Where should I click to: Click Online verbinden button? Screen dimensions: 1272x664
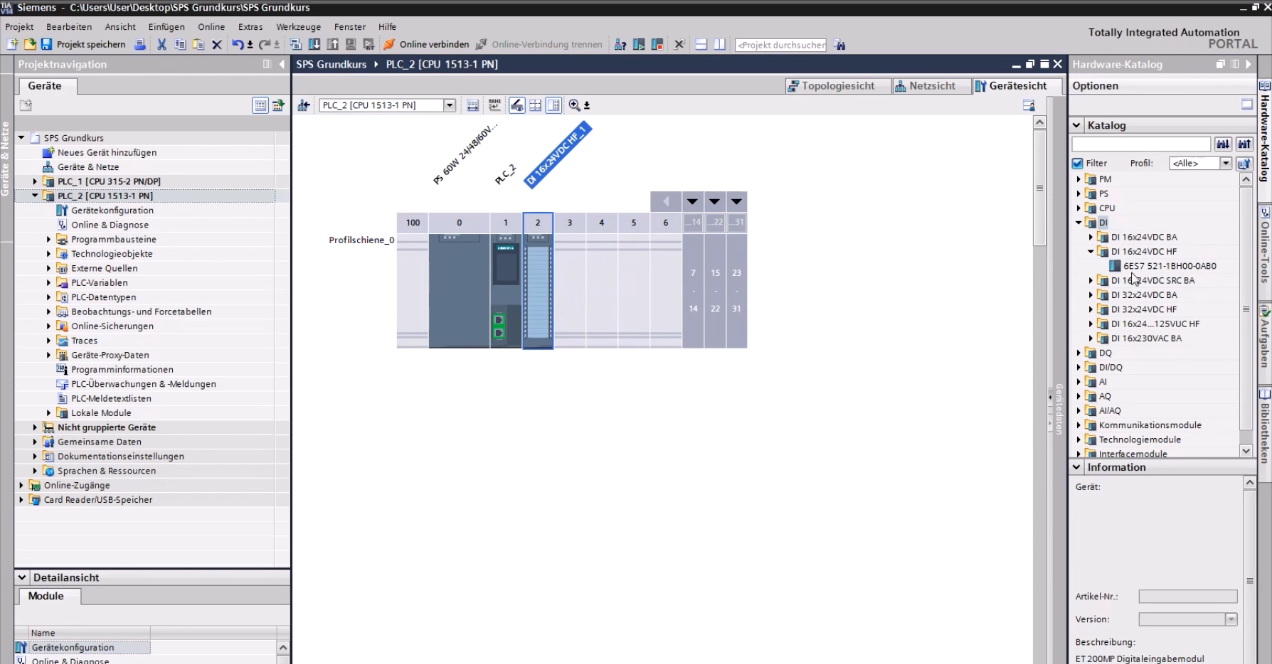pos(426,45)
